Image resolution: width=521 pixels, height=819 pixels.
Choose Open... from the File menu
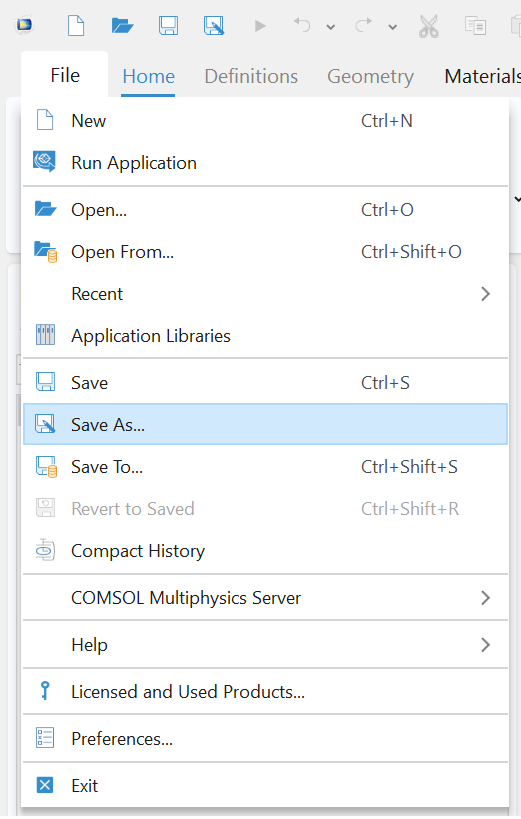[265, 210]
